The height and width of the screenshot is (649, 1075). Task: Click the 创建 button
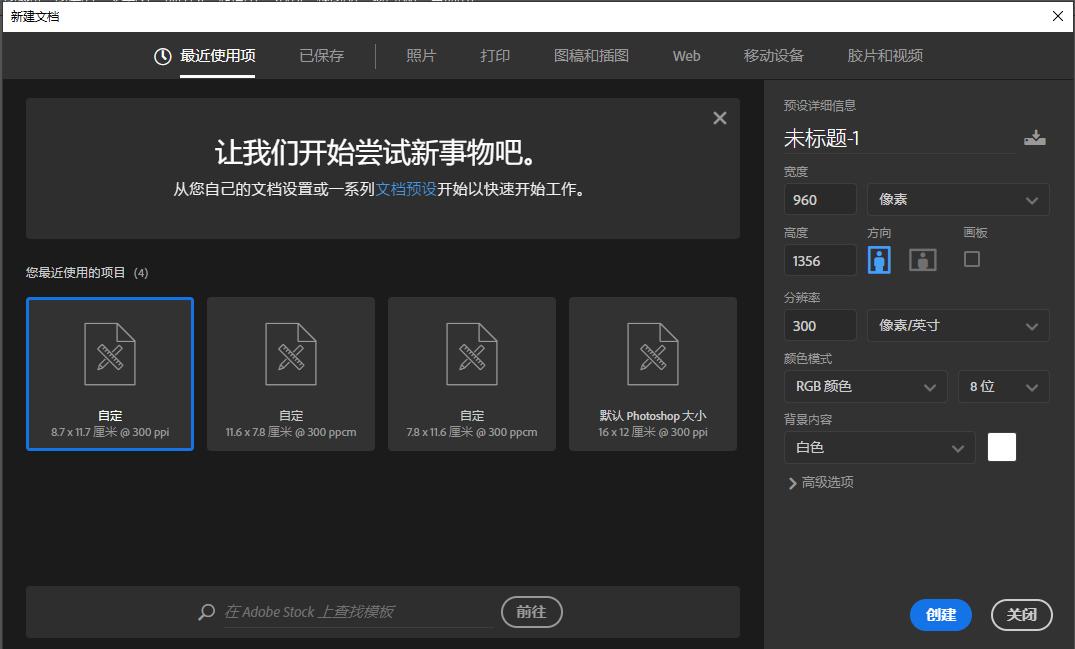940,615
